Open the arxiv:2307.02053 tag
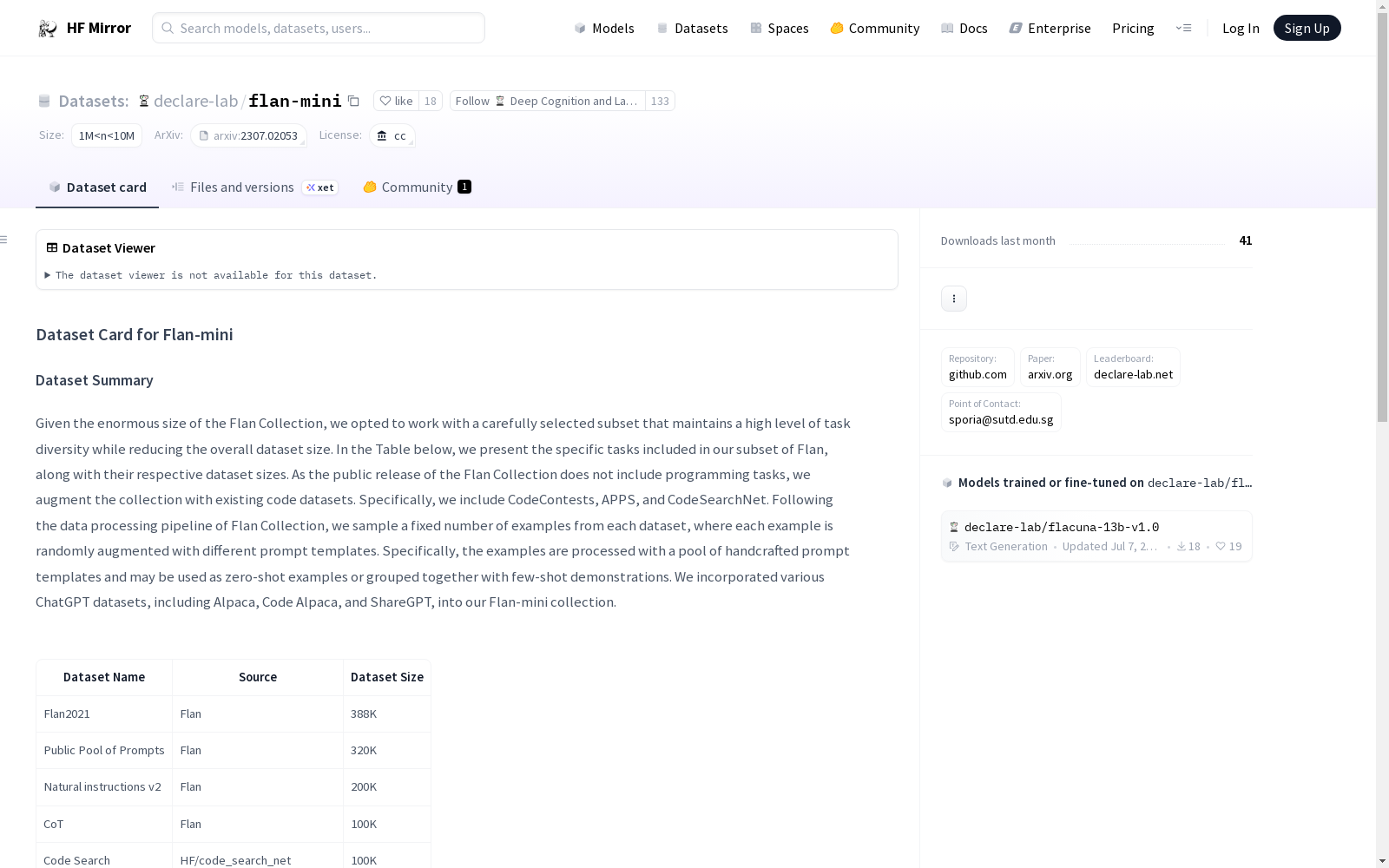 [248, 135]
